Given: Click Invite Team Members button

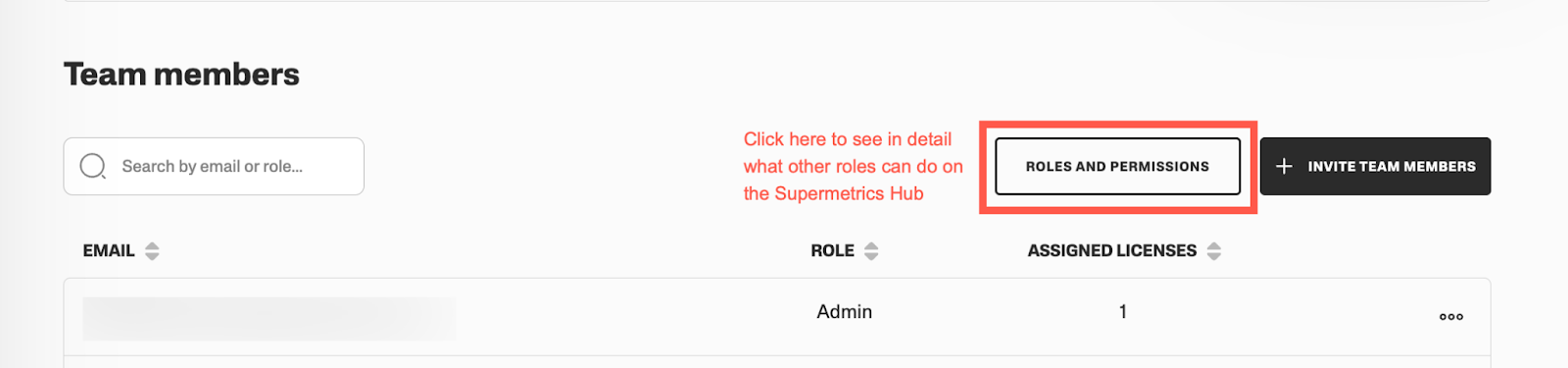Looking at the screenshot, I should pyautogui.click(x=1375, y=166).
